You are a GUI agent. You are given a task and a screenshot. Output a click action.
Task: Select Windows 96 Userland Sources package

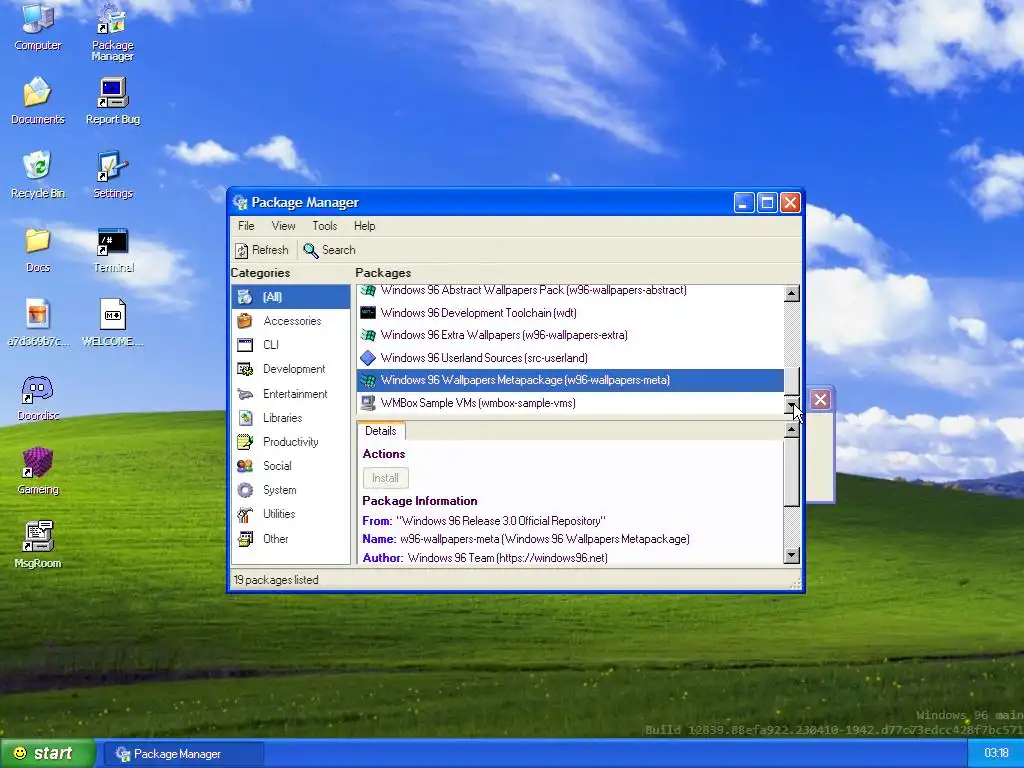[x=570, y=358]
